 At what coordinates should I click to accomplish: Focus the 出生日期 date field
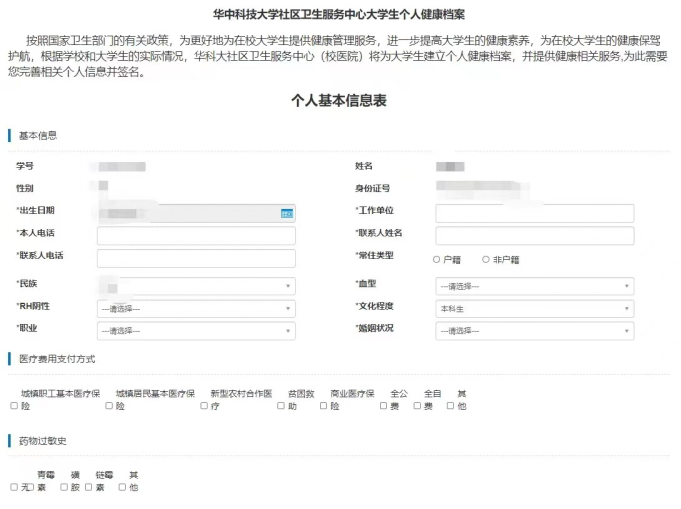pos(196,214)
